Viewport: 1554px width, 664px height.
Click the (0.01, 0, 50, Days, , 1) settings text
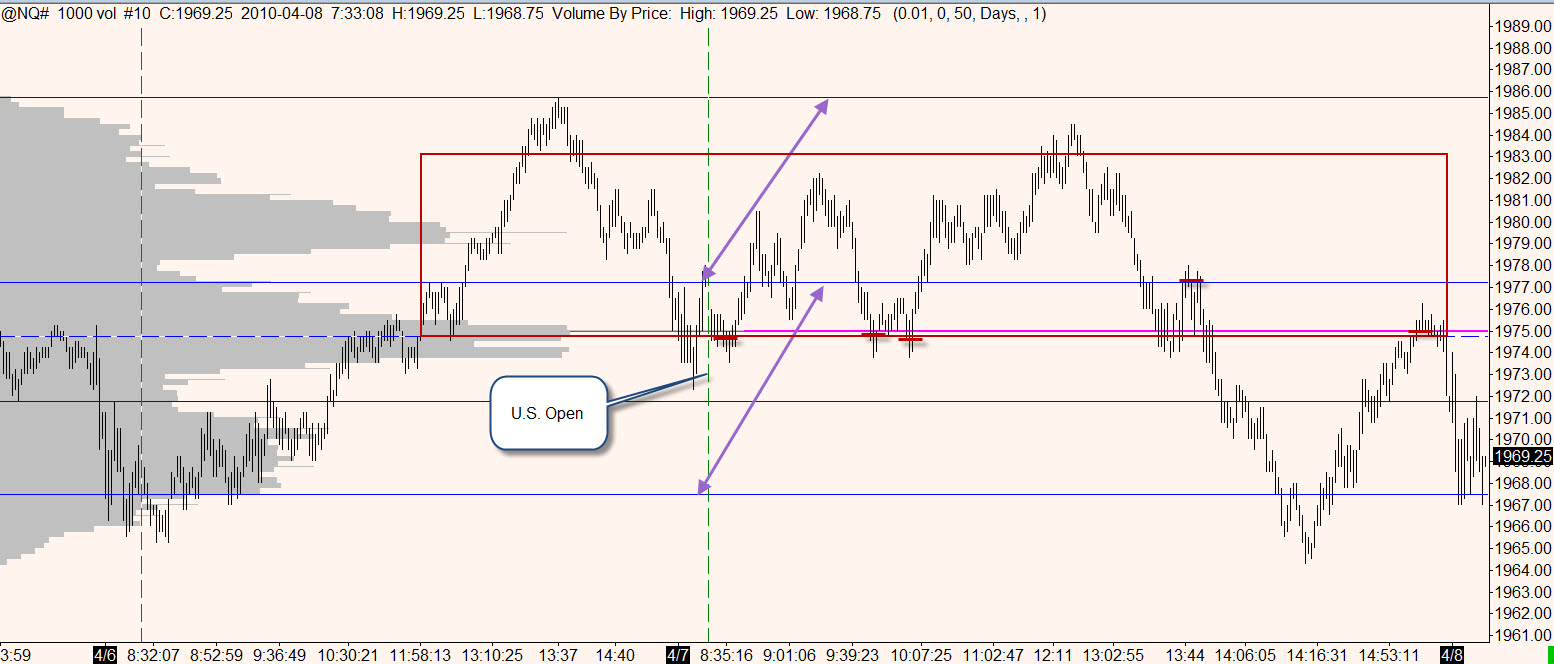[970, 15]
